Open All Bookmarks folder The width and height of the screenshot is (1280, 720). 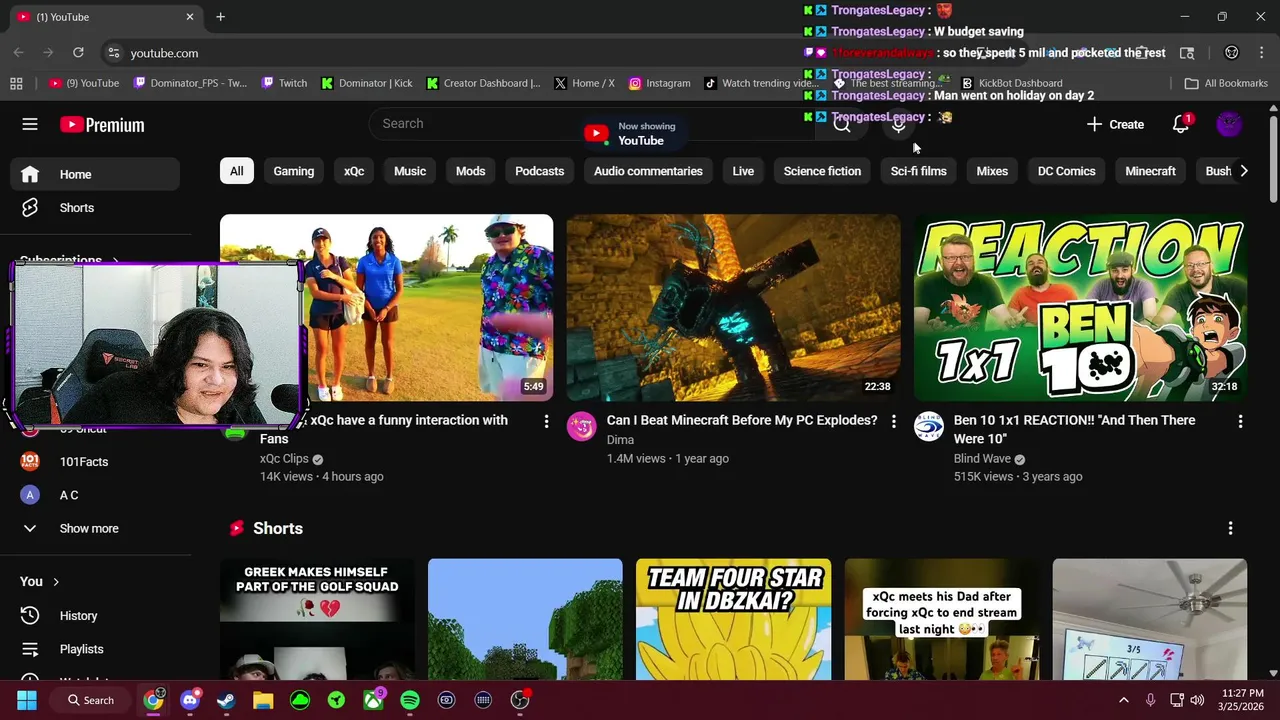tap(1226, 83)
